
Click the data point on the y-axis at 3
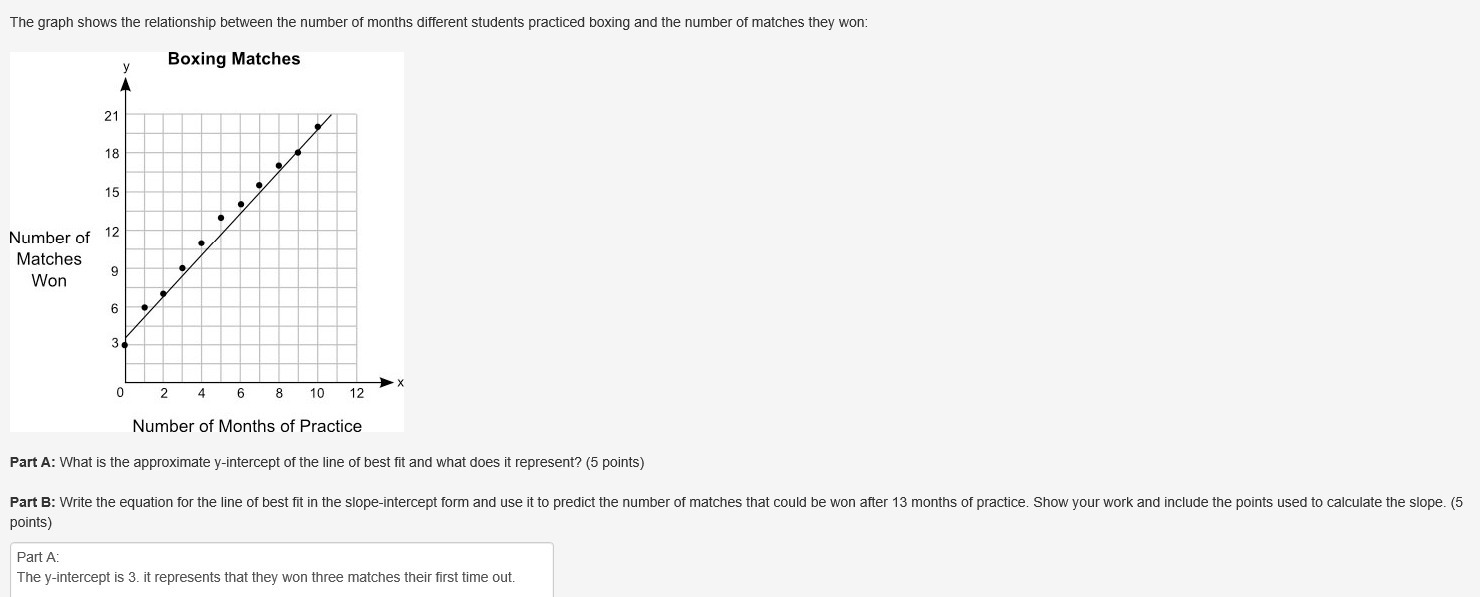tap(124, 345)
